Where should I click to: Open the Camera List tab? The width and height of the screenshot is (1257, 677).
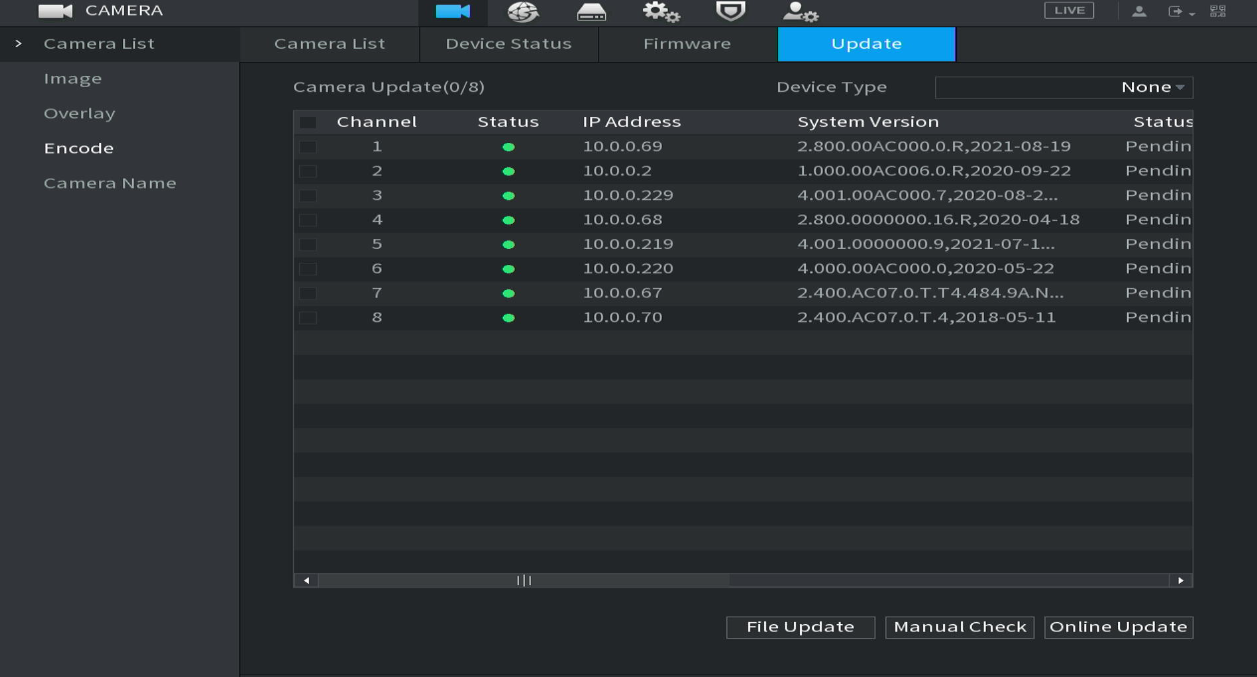(329, 44)
